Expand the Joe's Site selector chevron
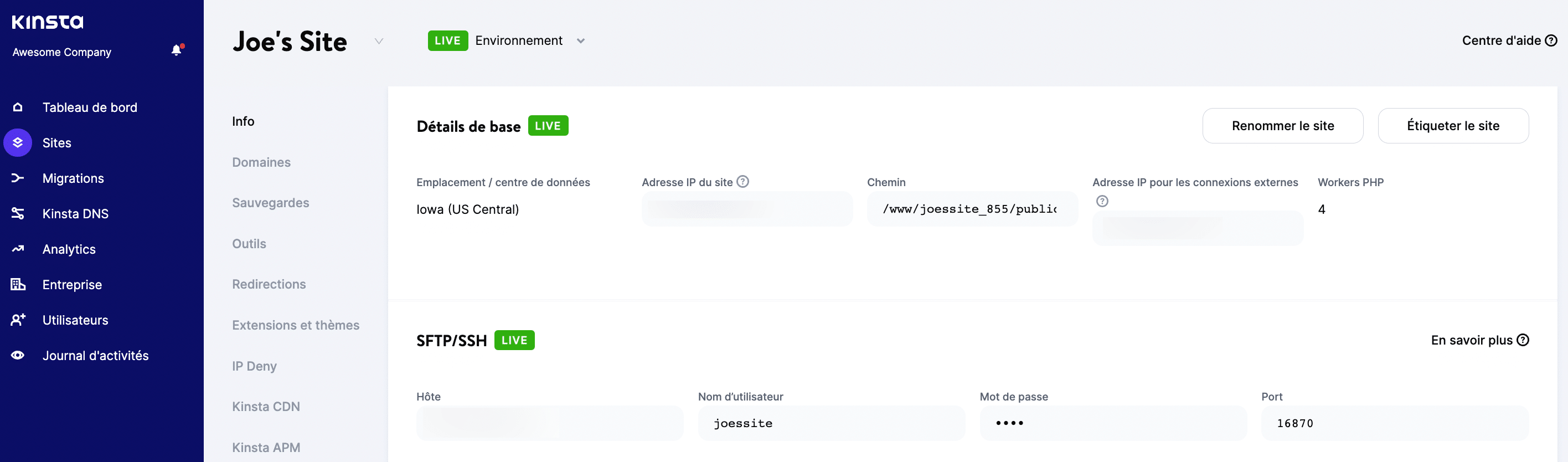Viewport: 1568px width, 462px height. [x=379, y=41]
